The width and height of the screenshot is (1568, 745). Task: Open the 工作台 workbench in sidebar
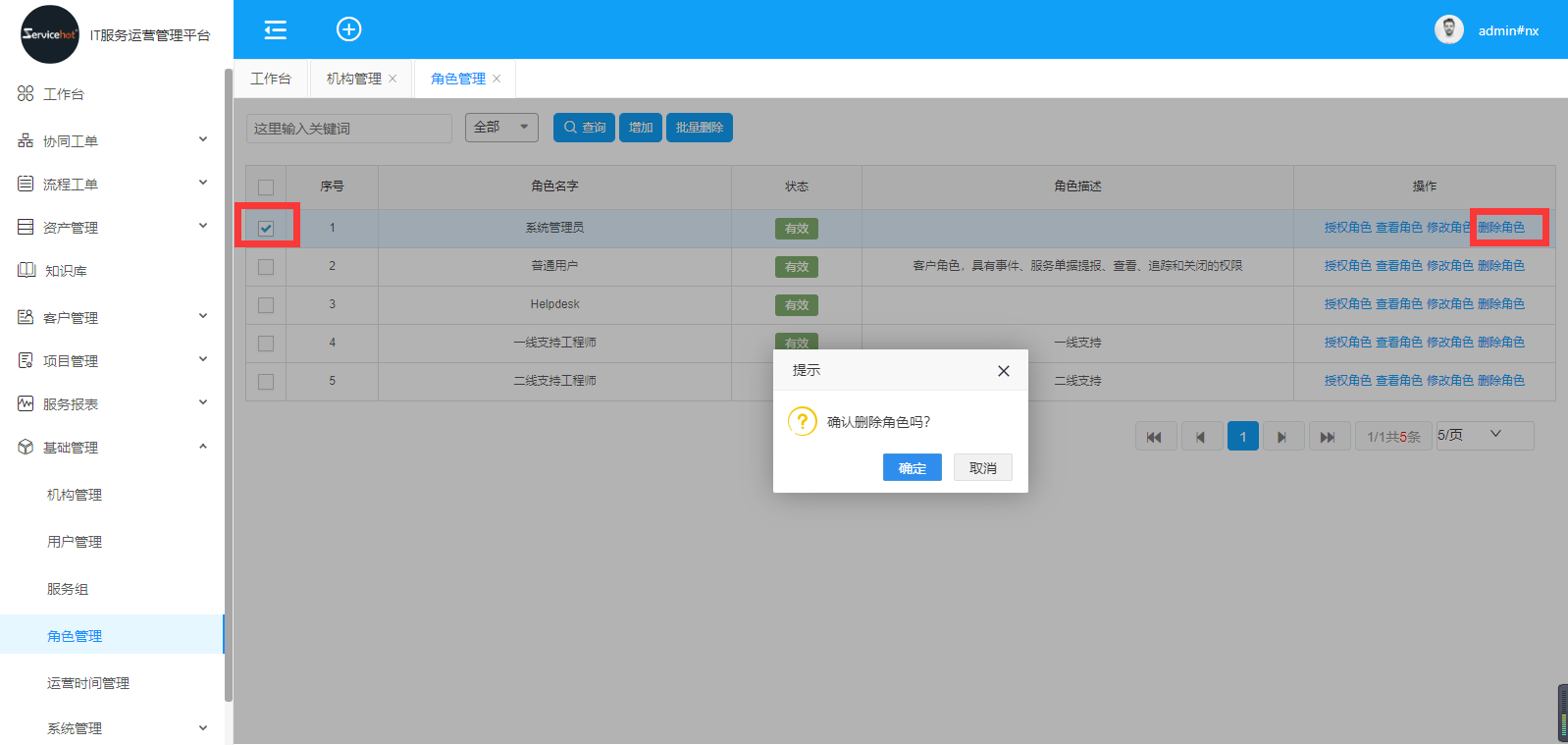[63, 94]
